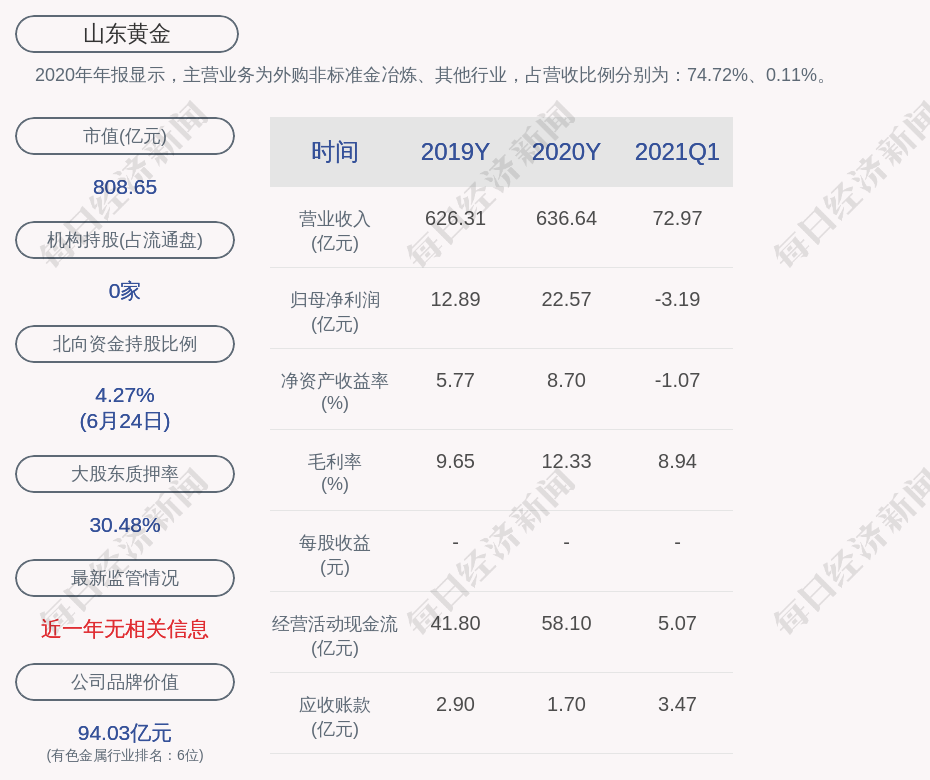This screenshot has width=930, height=780.
Task: Select the 2021Q1 column header
Action: (677, 152)
